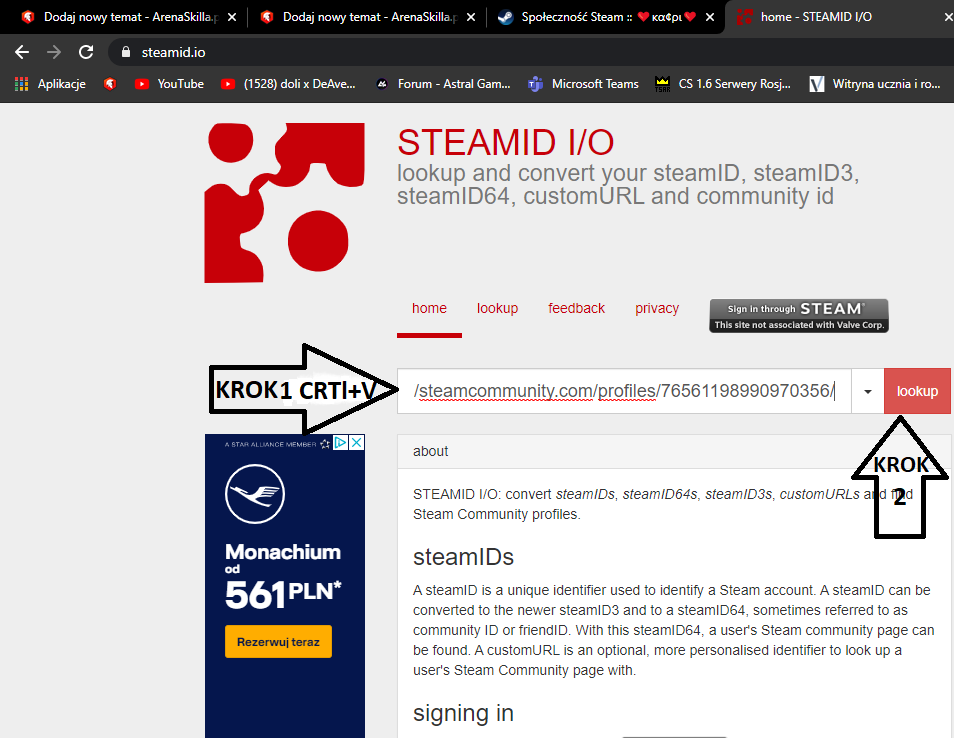
Task: Click the Lufthansa crane logo
Action: coord(255,493)
